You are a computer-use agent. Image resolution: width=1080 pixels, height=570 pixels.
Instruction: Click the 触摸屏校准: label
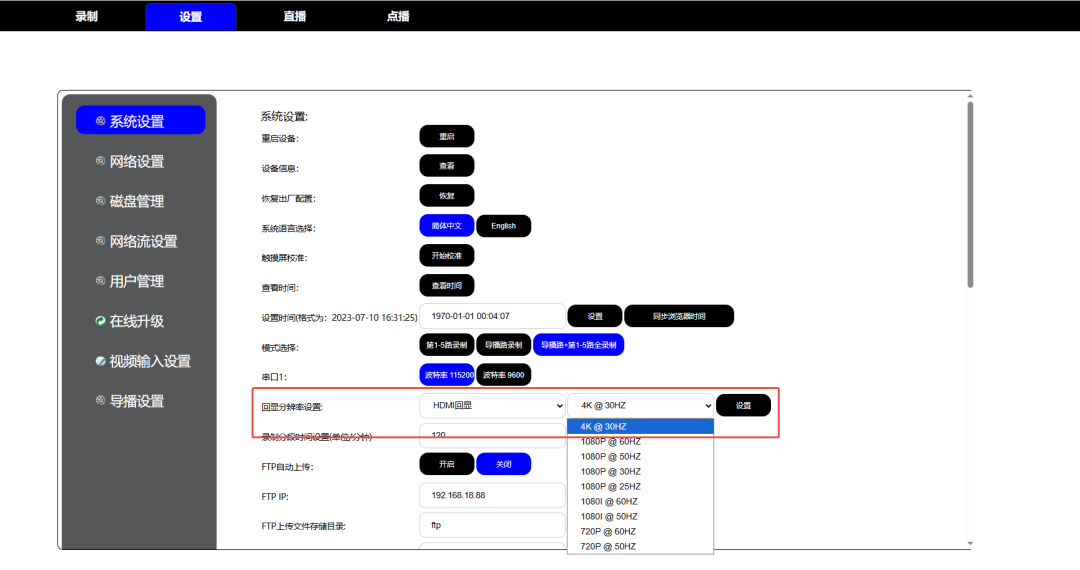(284, 258)
